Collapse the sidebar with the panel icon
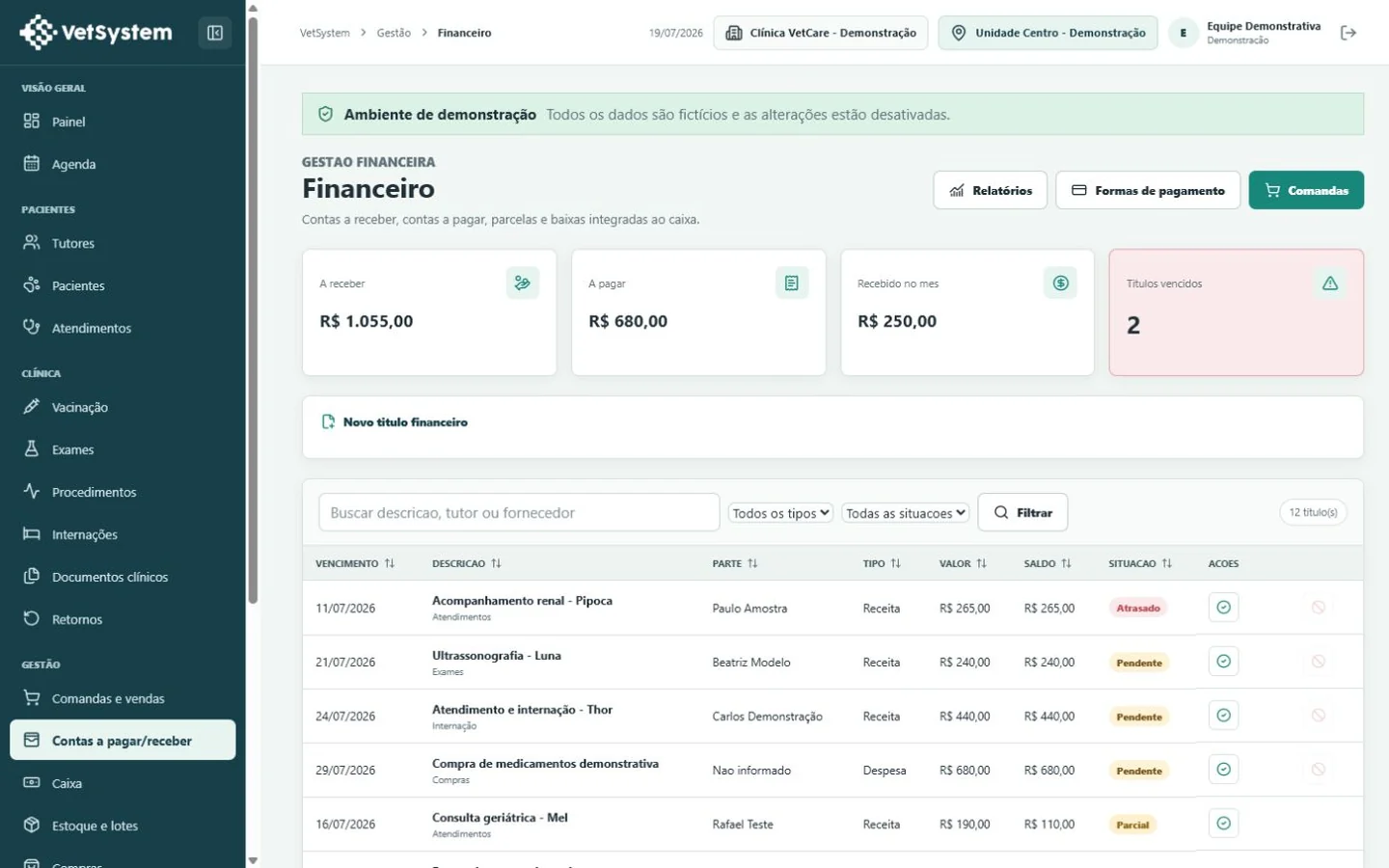Screen dimensions: 1389x868 point(215,33)
